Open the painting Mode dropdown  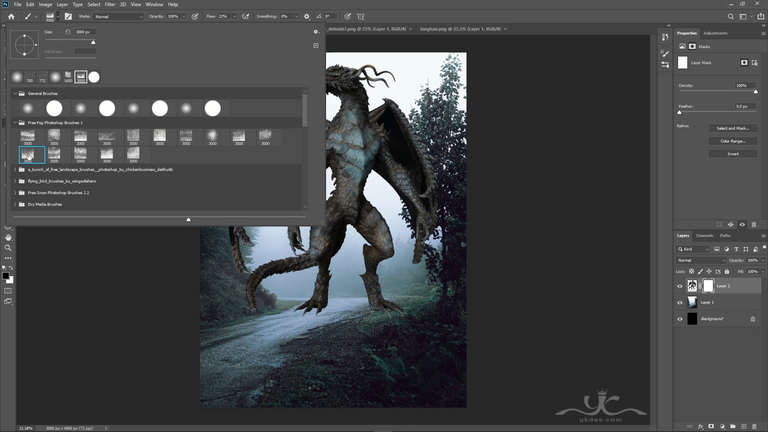pyautogui.click(x=118, y=17)
